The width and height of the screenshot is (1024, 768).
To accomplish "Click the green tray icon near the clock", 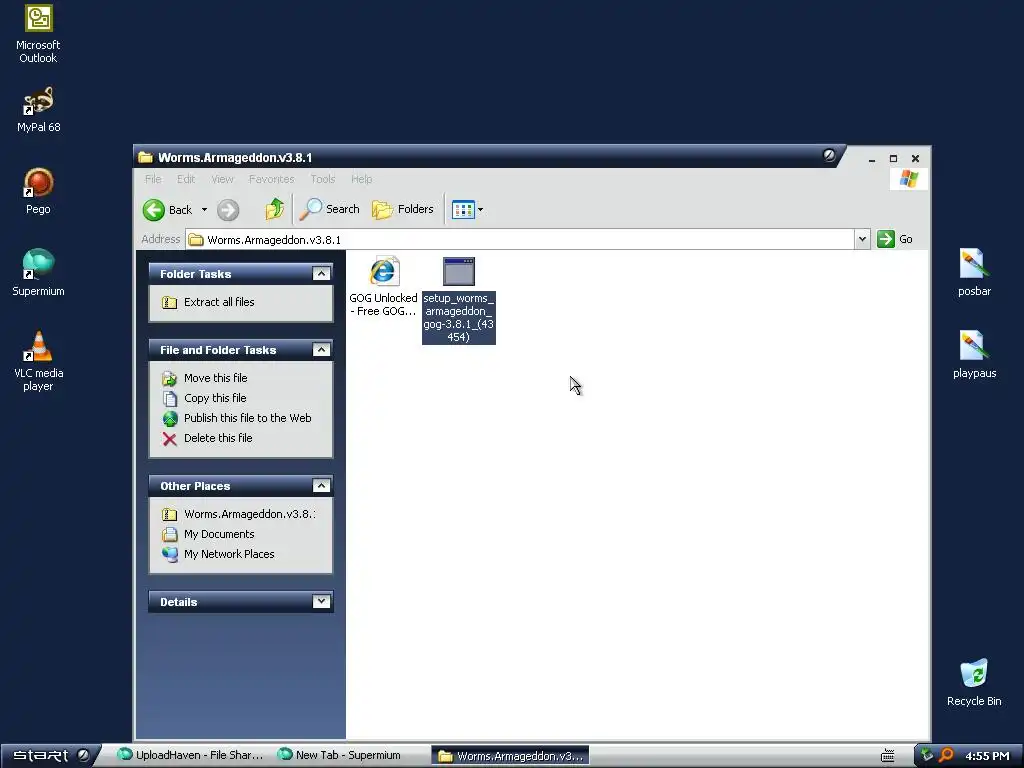I will click(927, 755).
